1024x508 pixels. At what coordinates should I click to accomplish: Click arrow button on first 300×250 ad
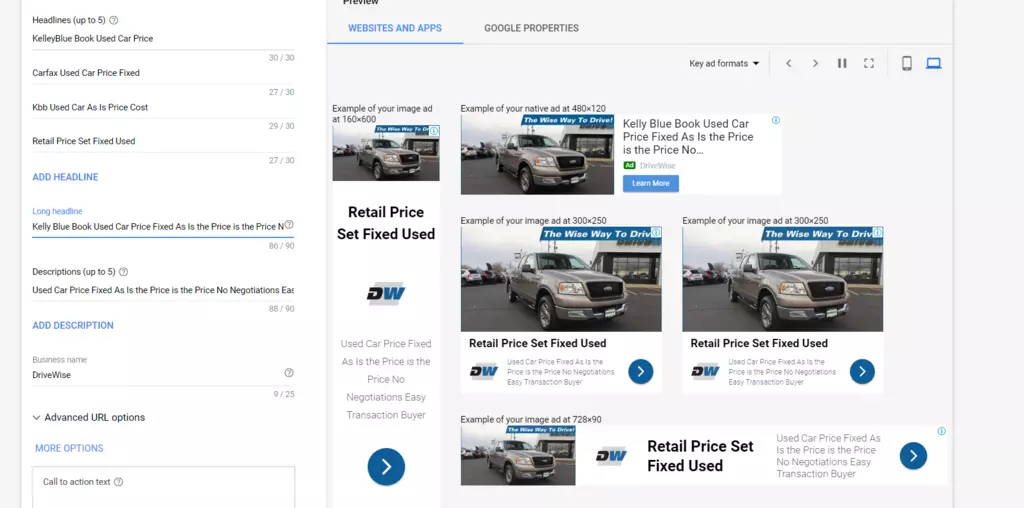coord(641,372)
